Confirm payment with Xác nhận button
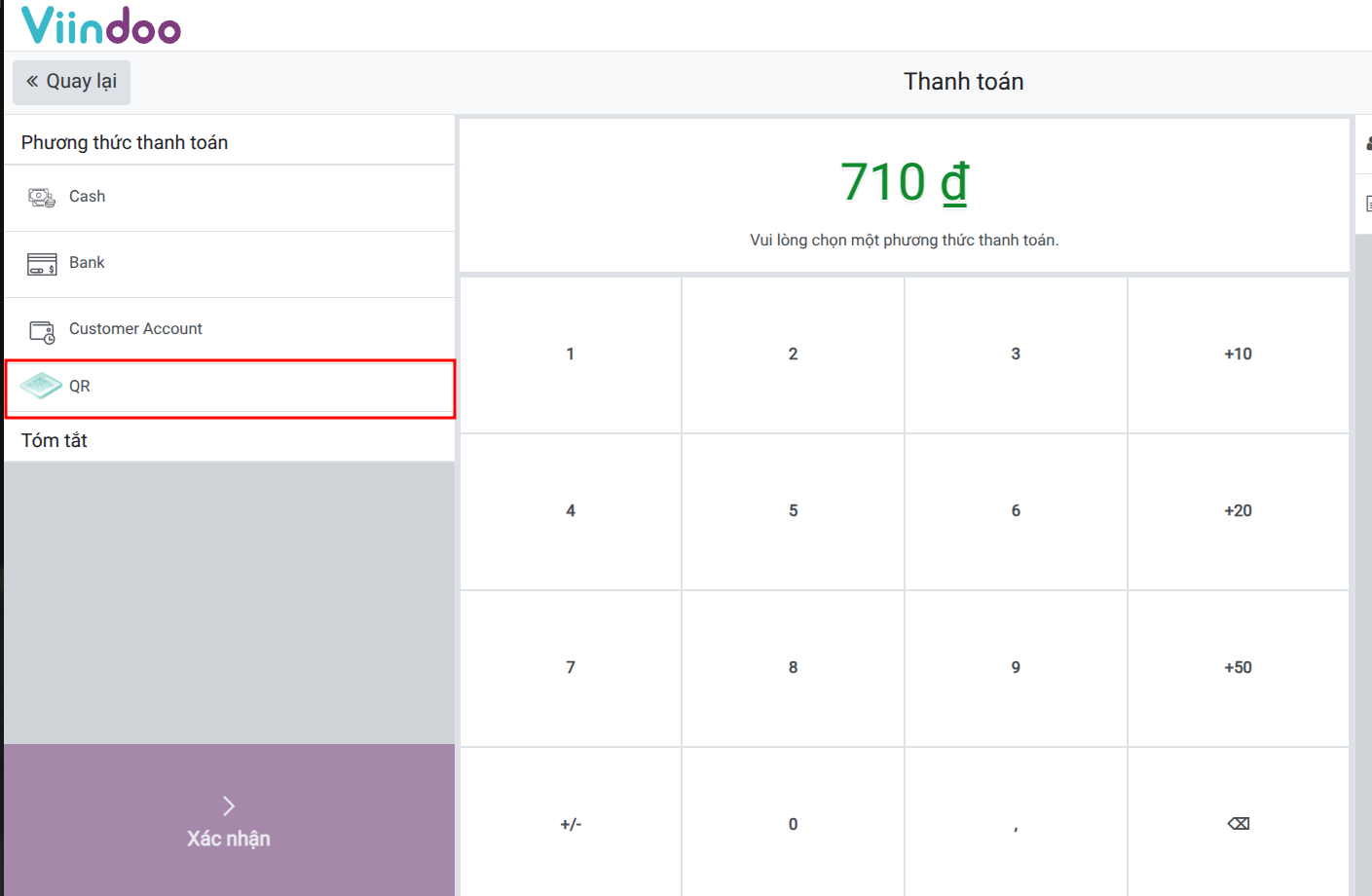Screen dimensions: 1372x896 click(229, 821)
